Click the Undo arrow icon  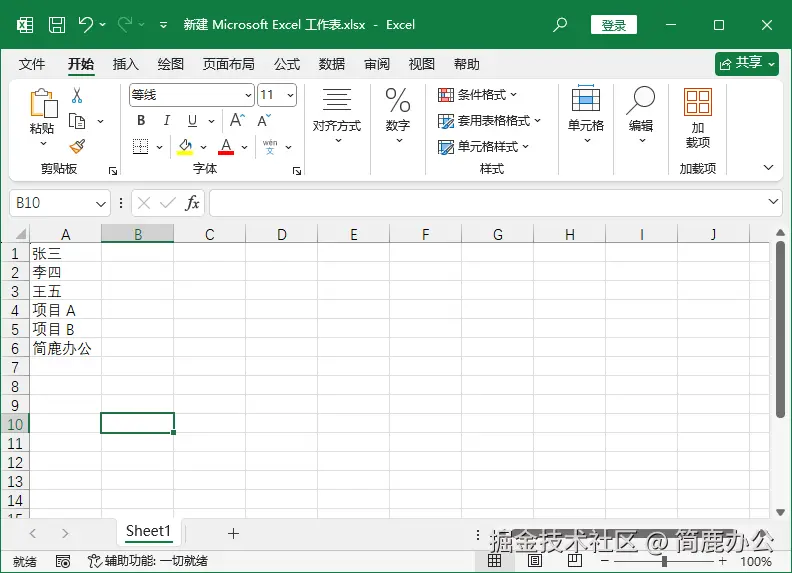click(86, 24)
